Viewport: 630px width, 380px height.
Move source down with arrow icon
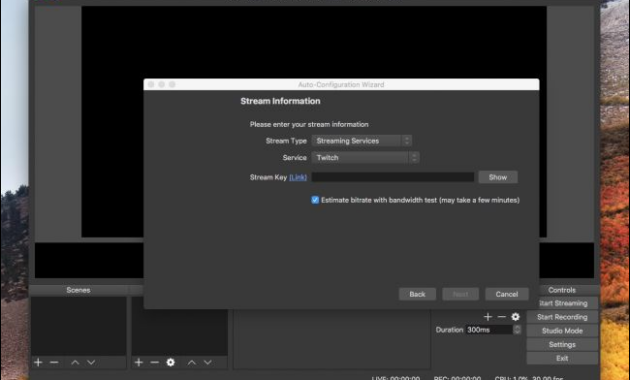pos(208,362)
